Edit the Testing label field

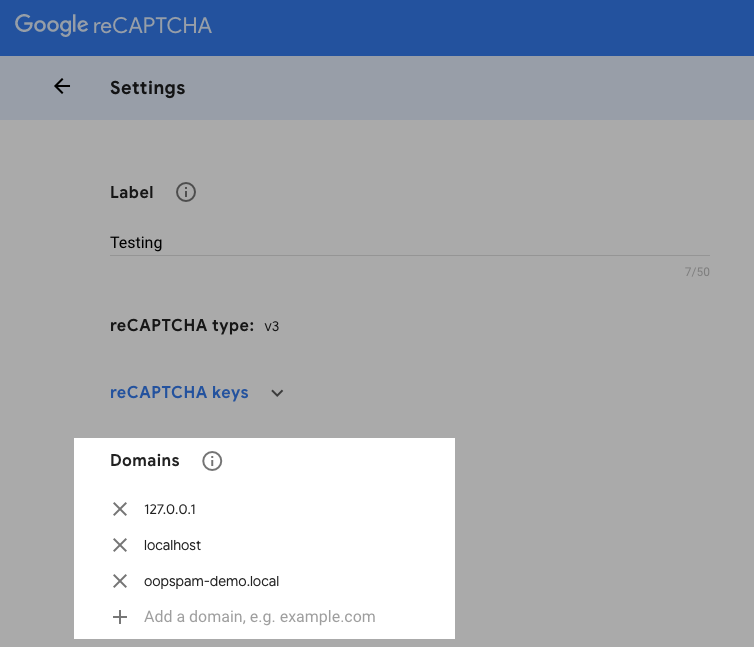tap(410, 243)
